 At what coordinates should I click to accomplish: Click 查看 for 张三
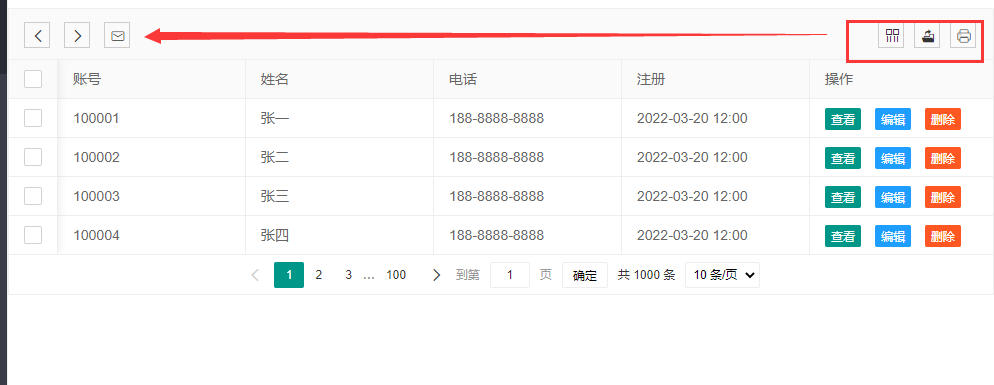pos(842,197)
